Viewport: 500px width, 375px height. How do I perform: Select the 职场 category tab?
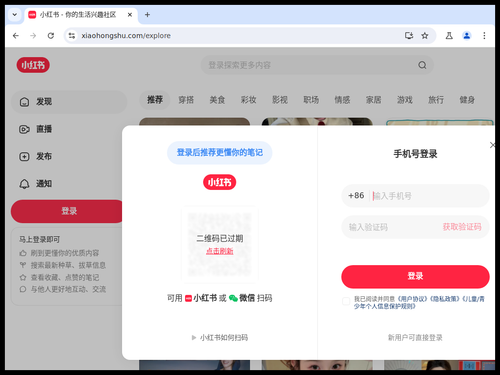tap(311, 100)
